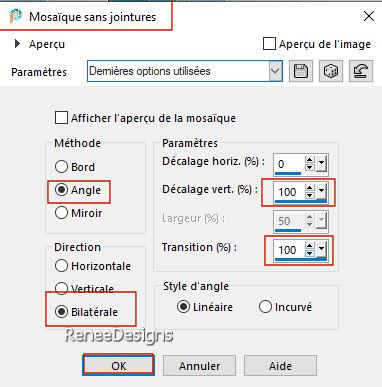Select the Incurvé angle style option
382x387 pixels.
265,307
